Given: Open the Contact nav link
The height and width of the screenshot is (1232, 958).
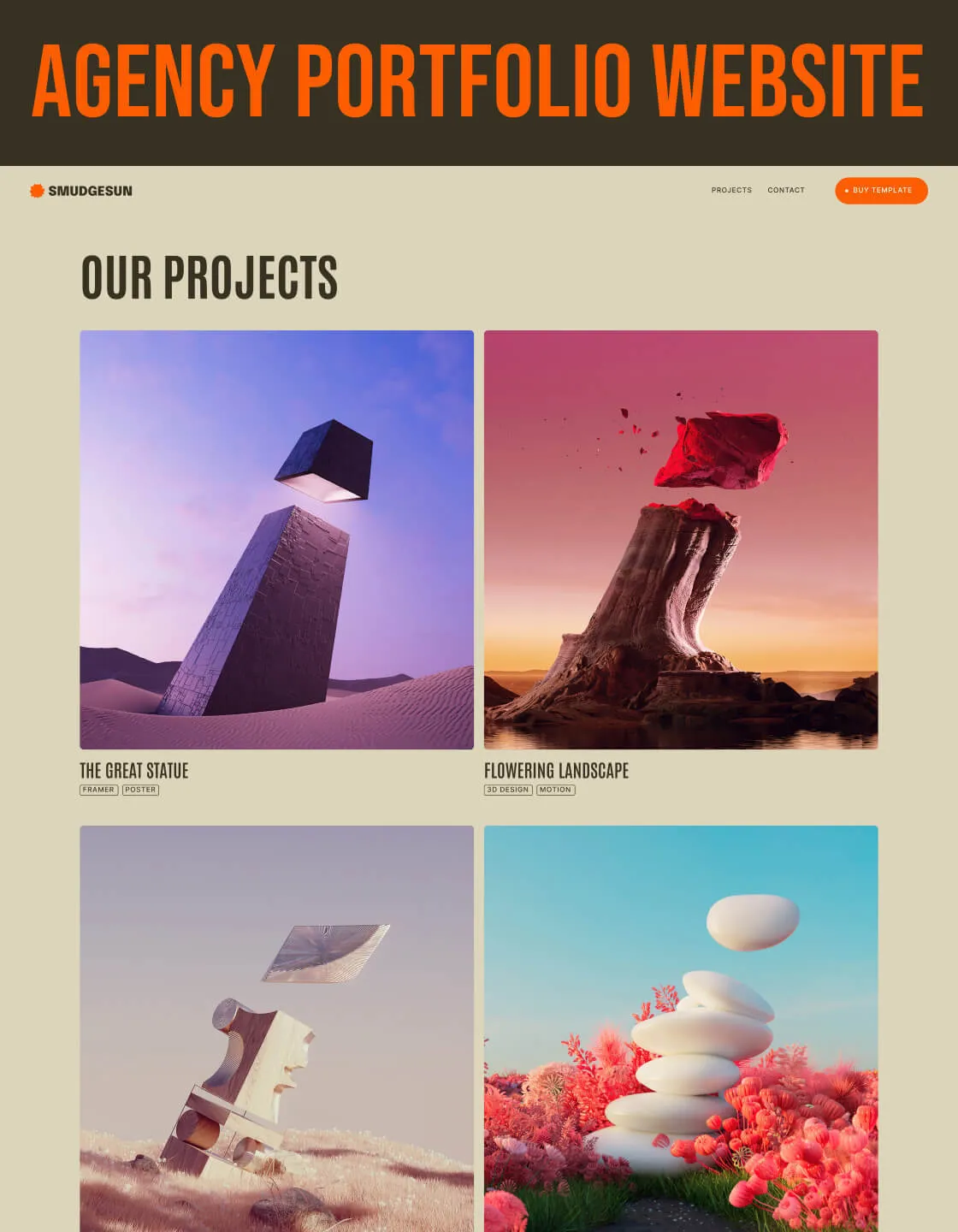Looking at the screenshot, I should pos(786,190).
